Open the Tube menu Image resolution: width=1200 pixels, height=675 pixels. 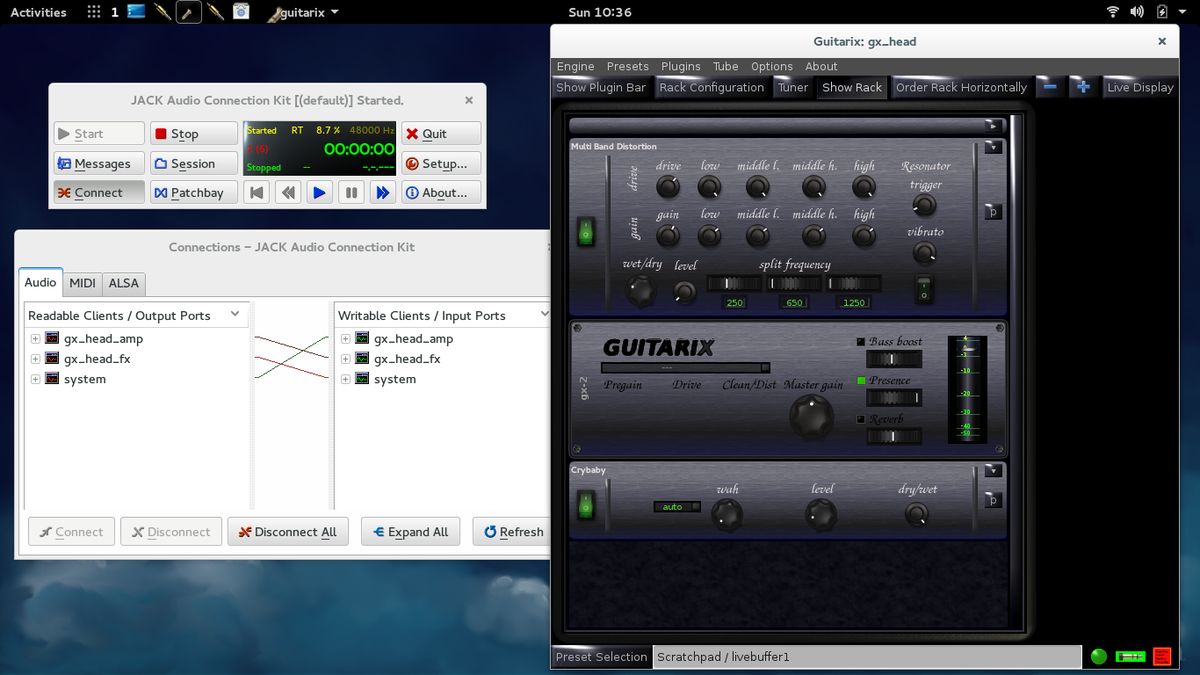tap(726, 66)
